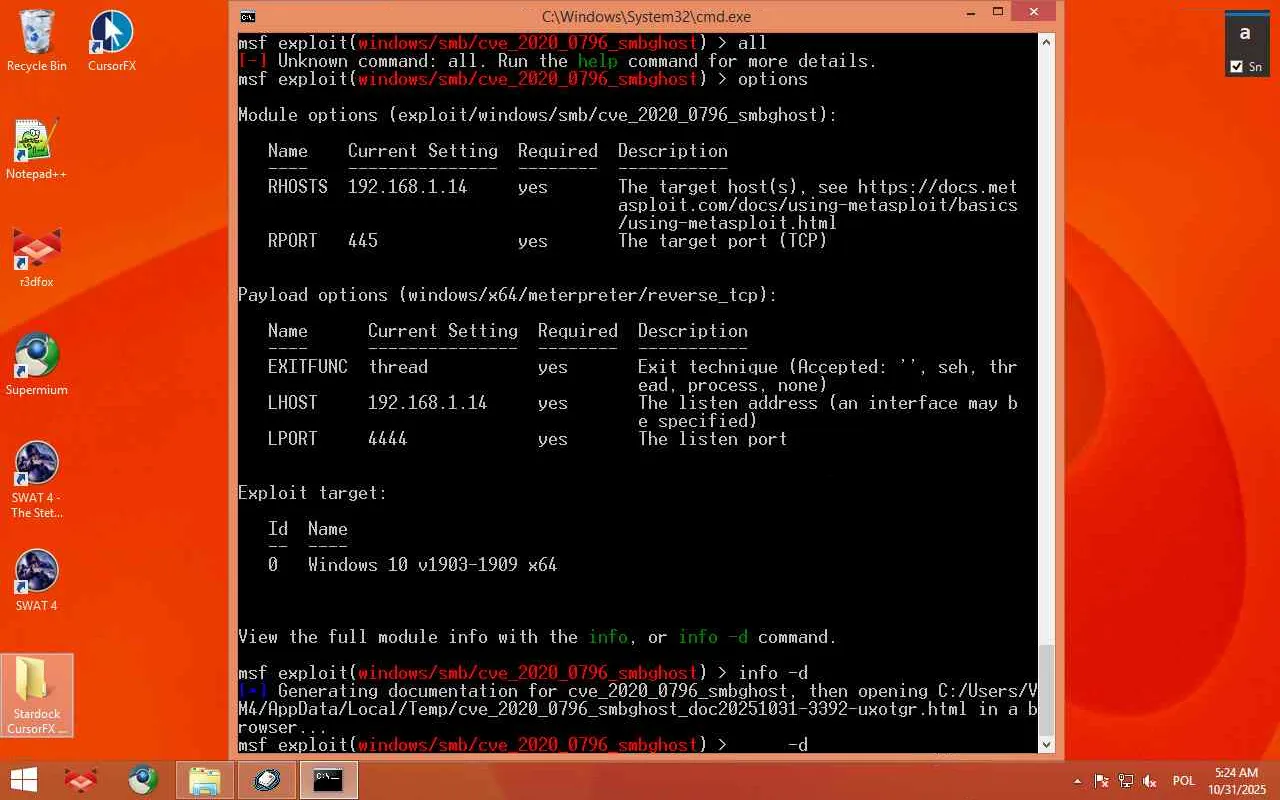
Task: Click the console vertical scrollbar thumb
Action: [1047, 690]
